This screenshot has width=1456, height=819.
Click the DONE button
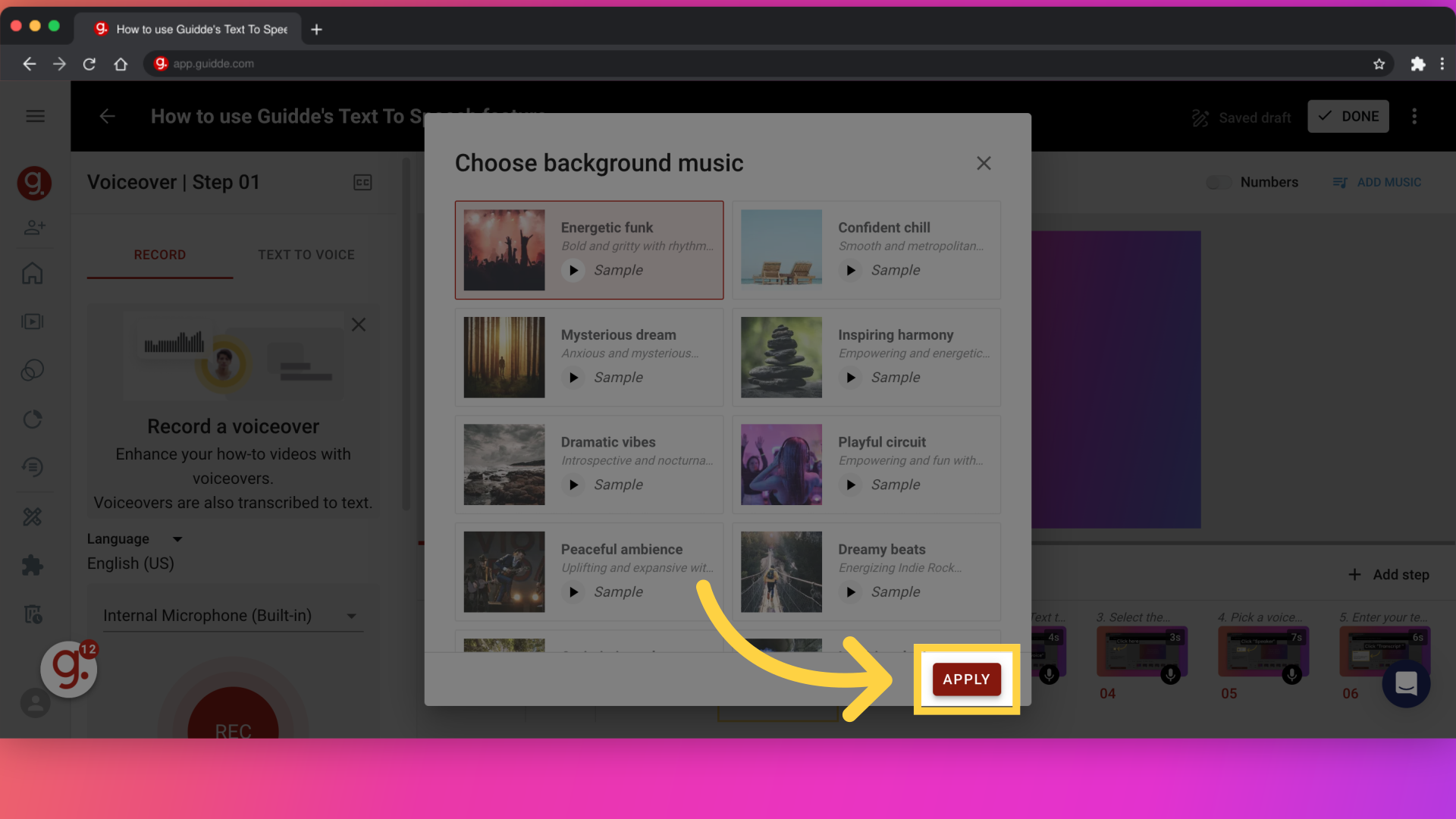1348,116
